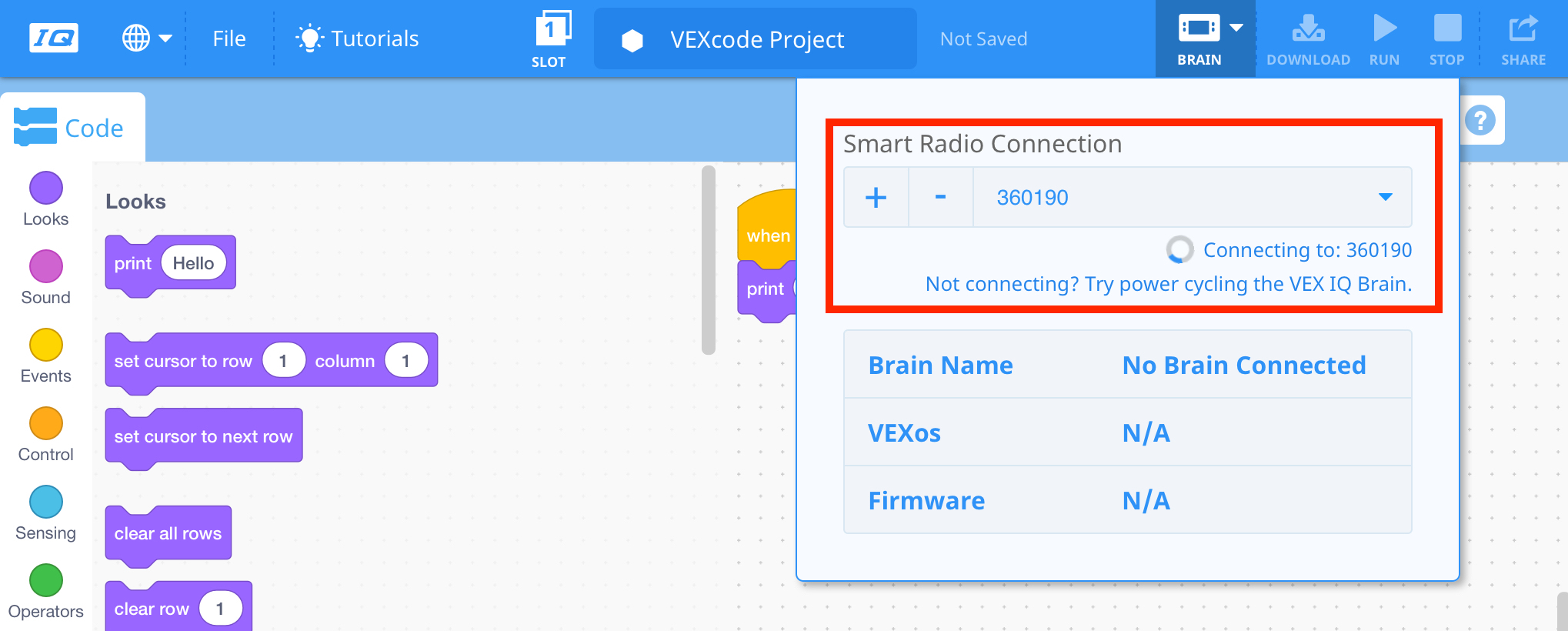The image size is (1568, 631).
Task: Click the project hexagon icon
Action: [x=632, y=40]
